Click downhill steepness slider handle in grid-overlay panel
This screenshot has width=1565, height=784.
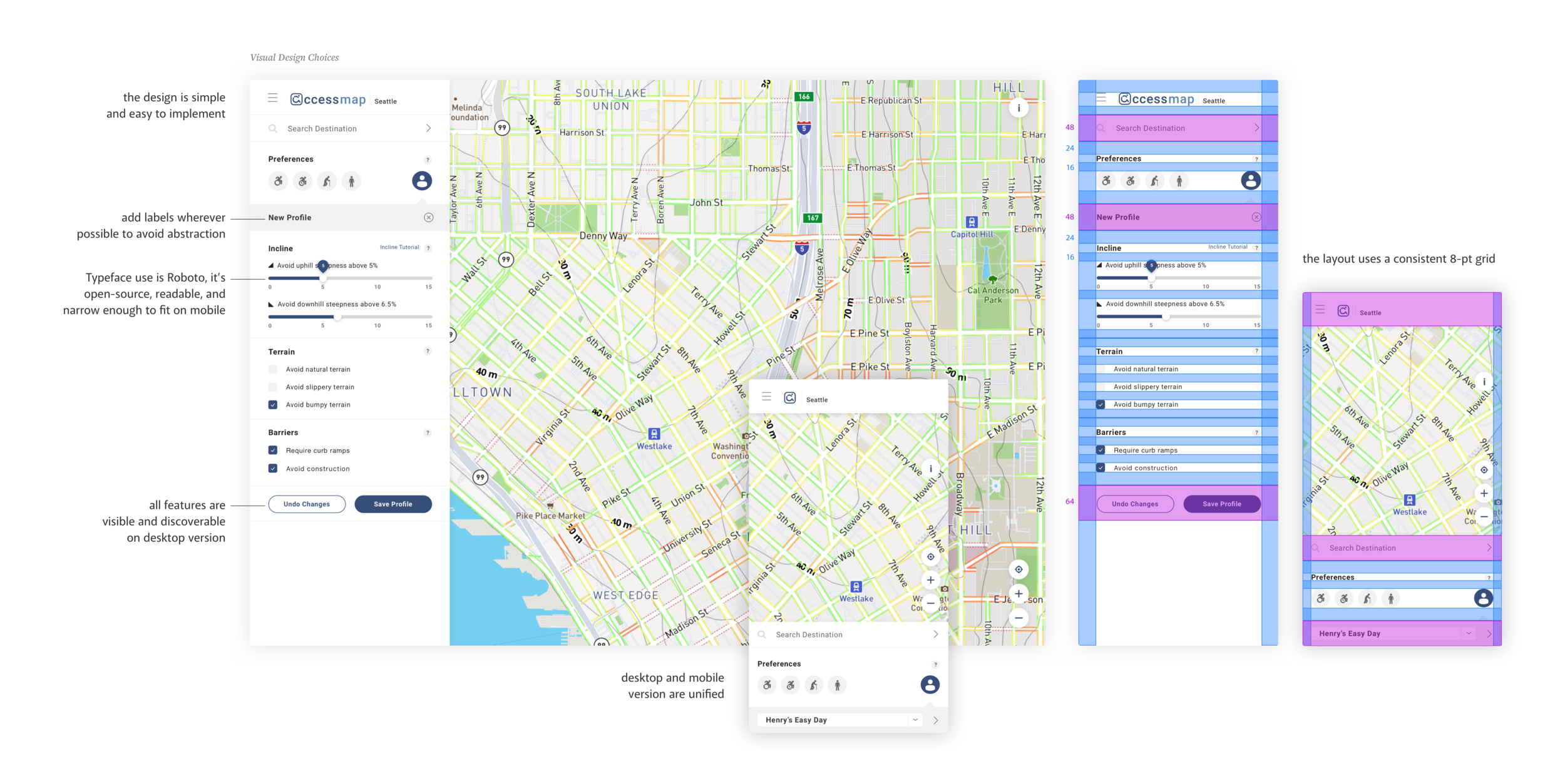pos(1166,317)
